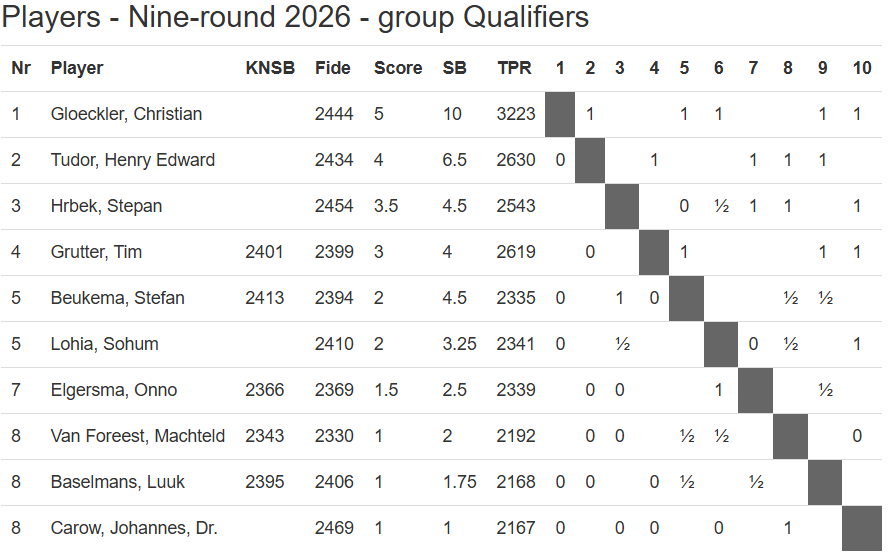This screenshot has width=890, height=557.
Task: Click the Player column header
Action: coord(77,68)
